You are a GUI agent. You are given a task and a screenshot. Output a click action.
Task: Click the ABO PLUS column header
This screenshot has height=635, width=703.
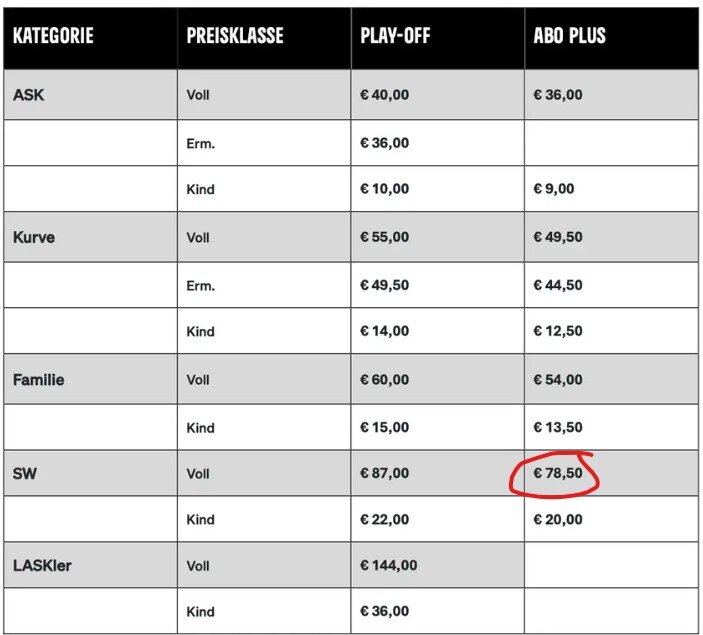(569, 35)
